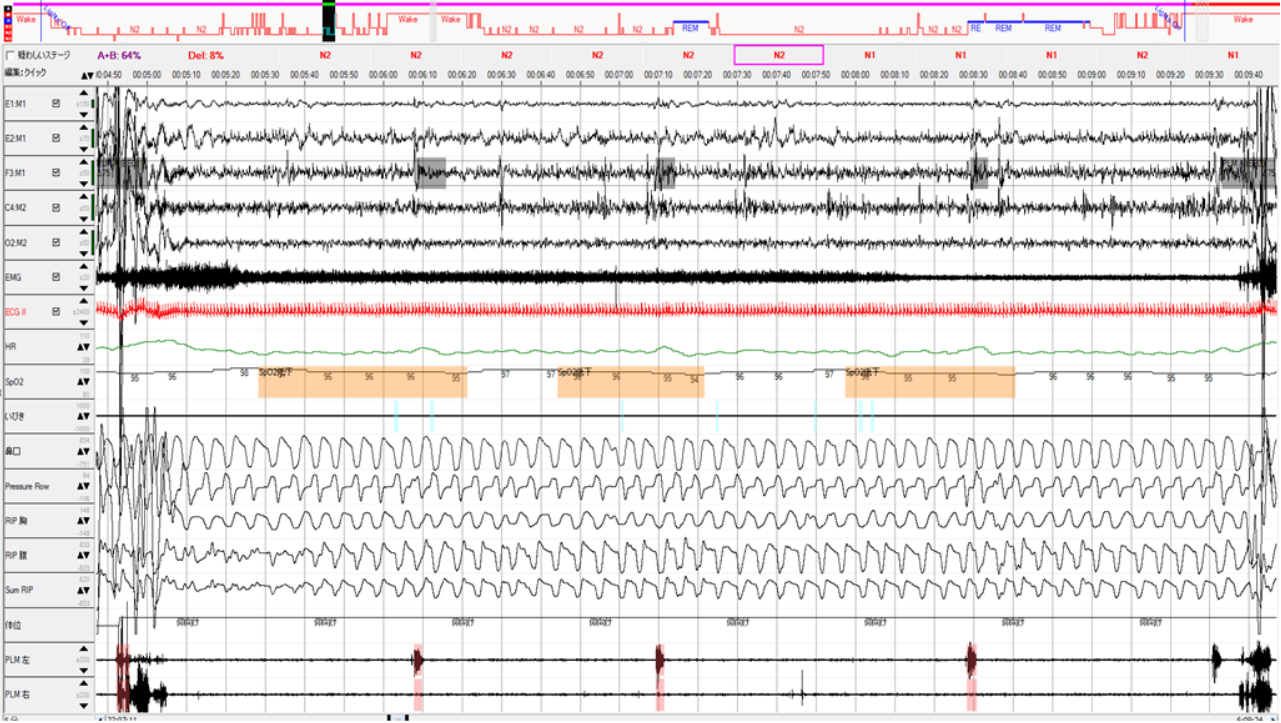The height and width of the screenshot is (723, 1281).
Task: Toggle the O2:M2 channel checkbox
Action: click(56, 242)
